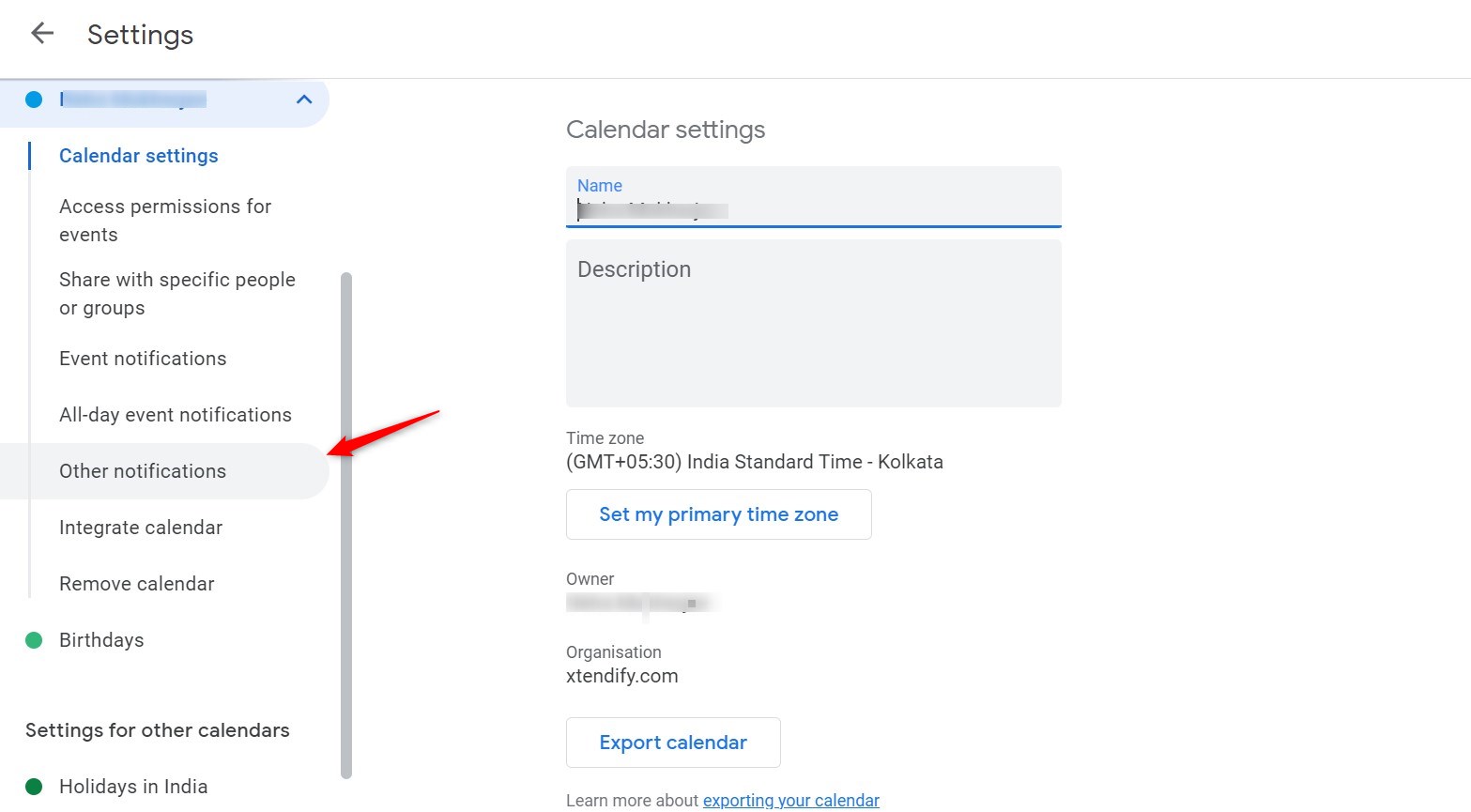Click the Settings page title

141,35
